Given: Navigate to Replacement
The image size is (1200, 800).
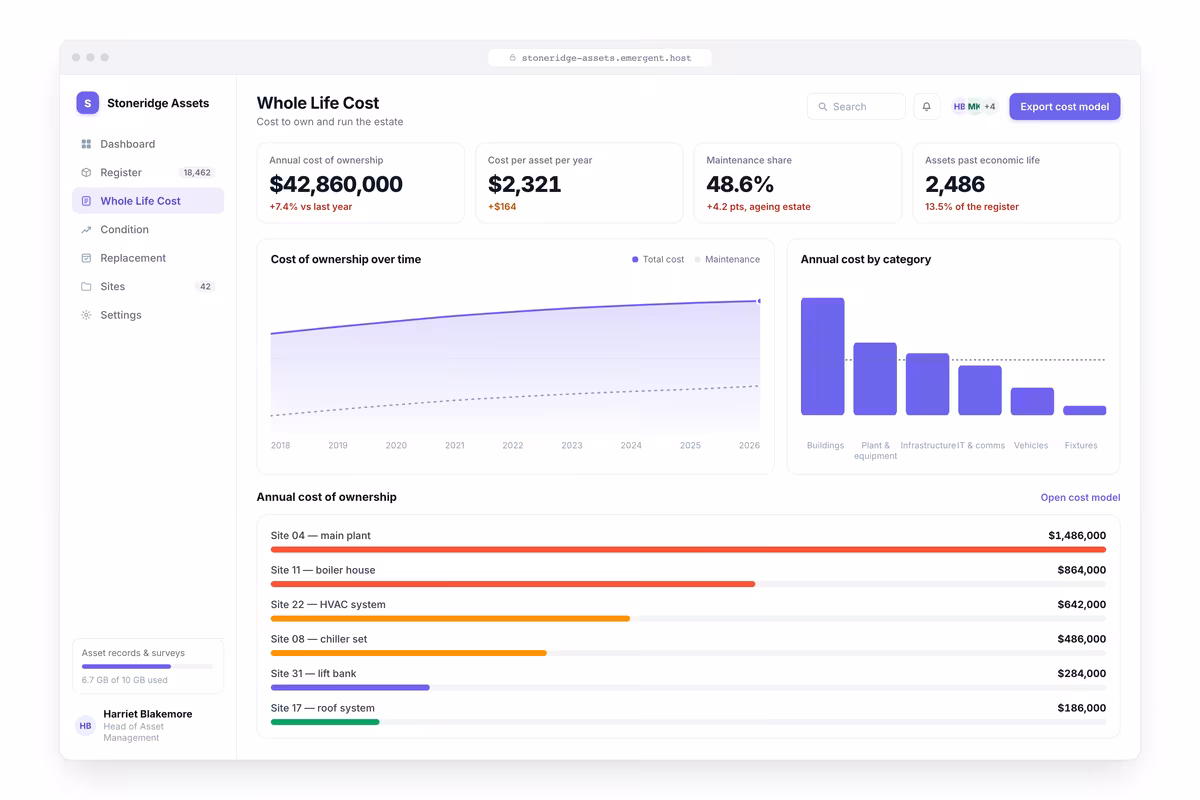Looking at the screenshot, I should tap(148, 258).
